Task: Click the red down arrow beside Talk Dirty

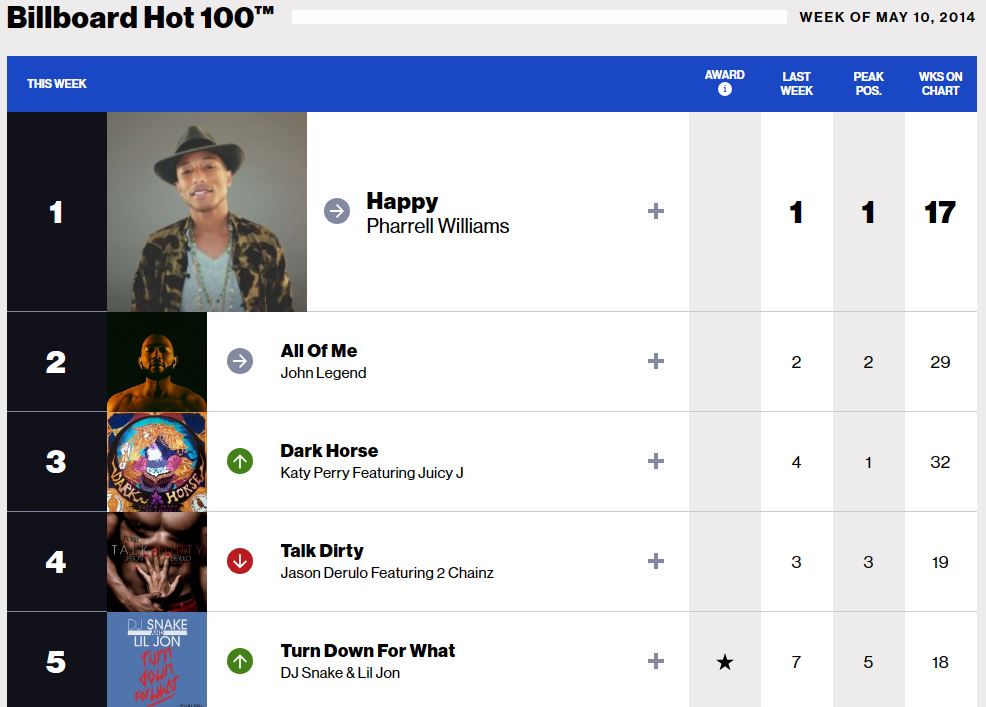Action: [240, 561]
